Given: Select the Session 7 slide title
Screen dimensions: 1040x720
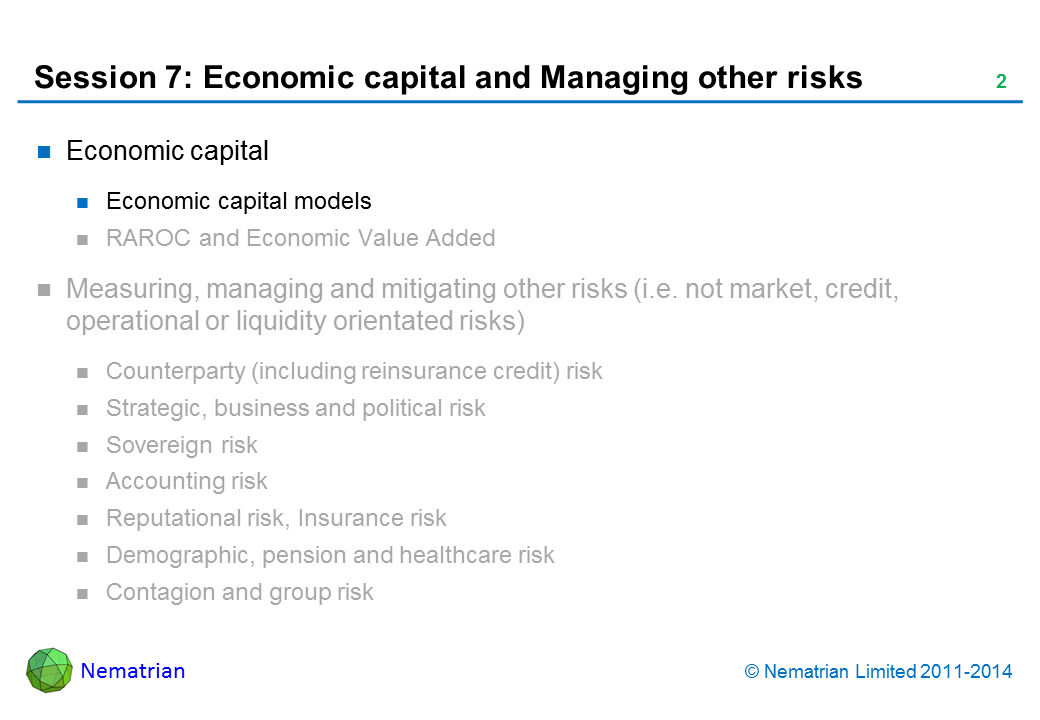Looking at the screenshot, I should [x=448, y=78].
